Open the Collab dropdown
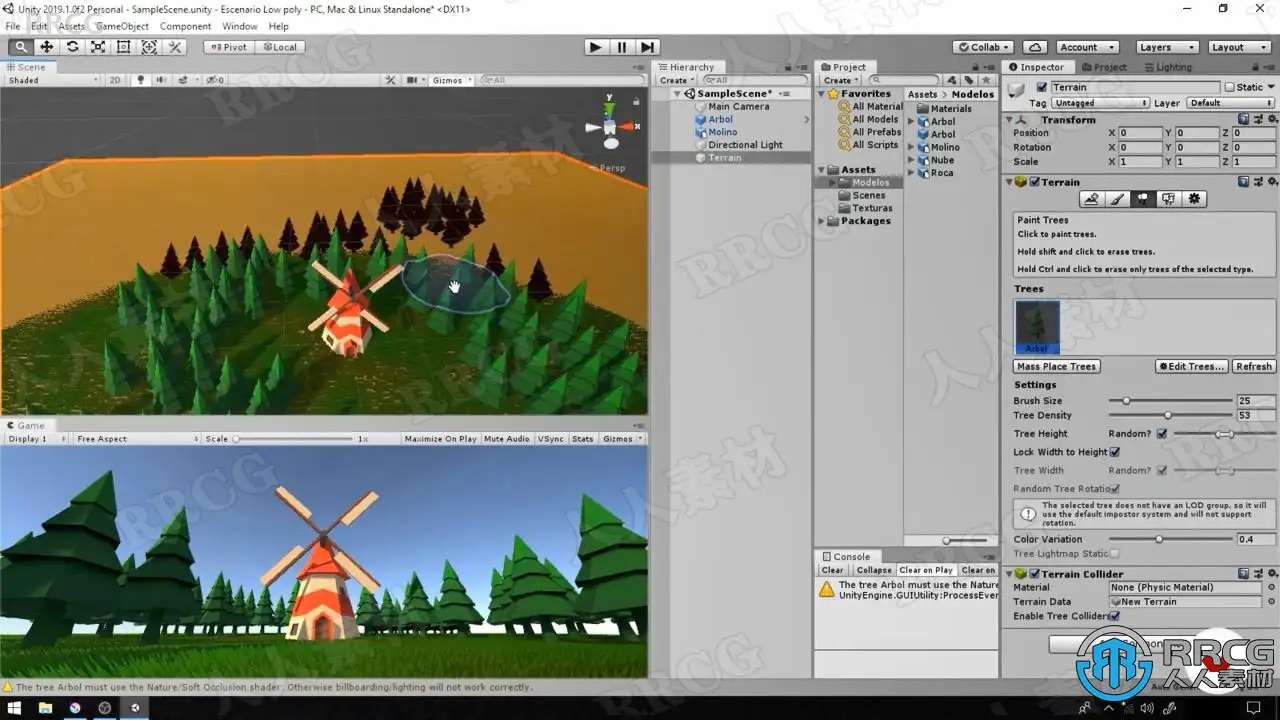 (983, 47)
